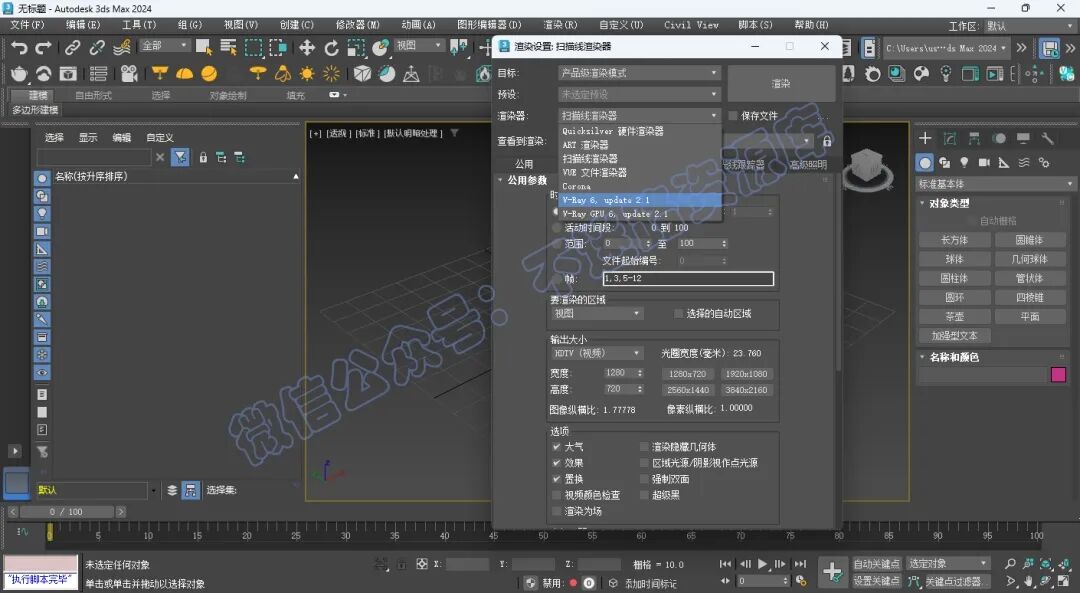
Task: Select Shapes category icon
Action: point(945,163)
